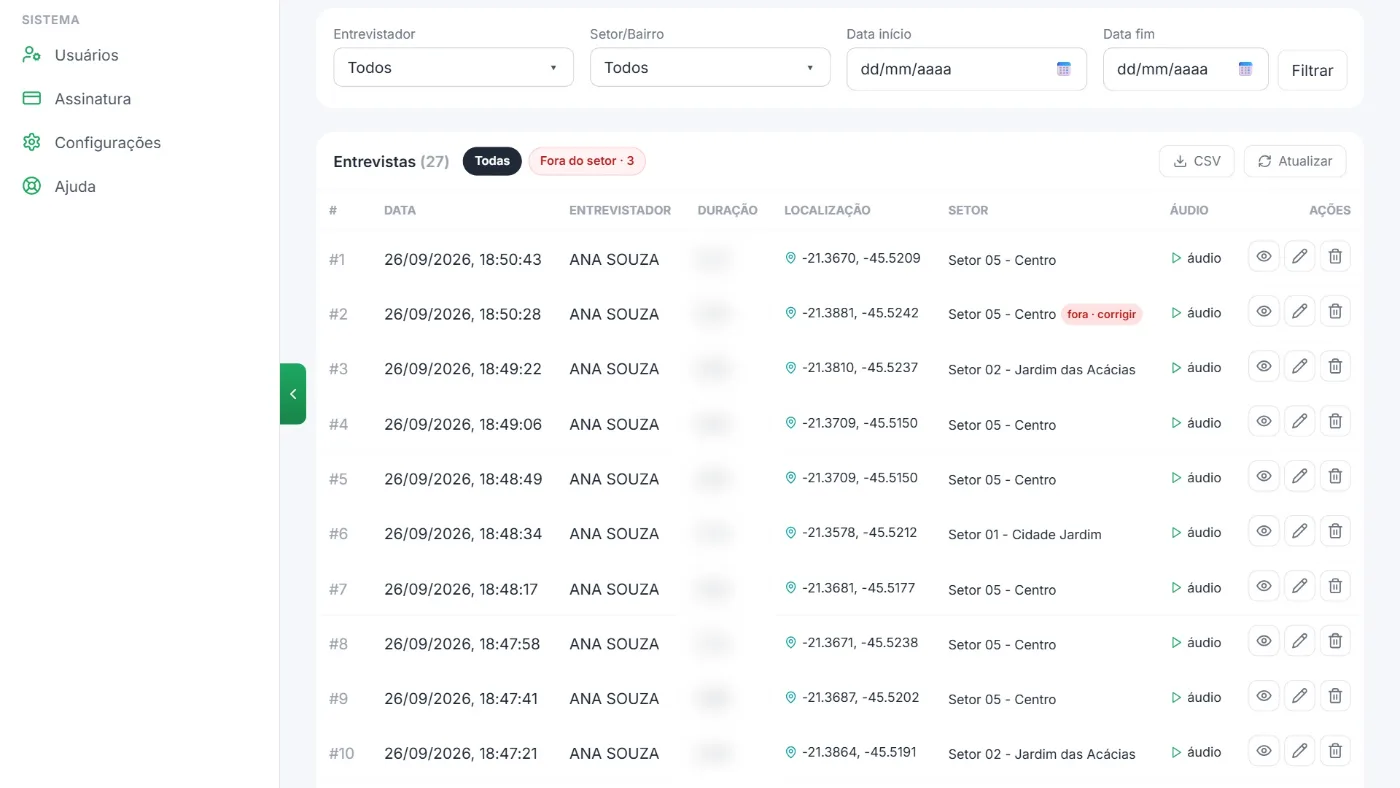
Task: Refresh the list with Atualizar
Action: click(1295, 161)
